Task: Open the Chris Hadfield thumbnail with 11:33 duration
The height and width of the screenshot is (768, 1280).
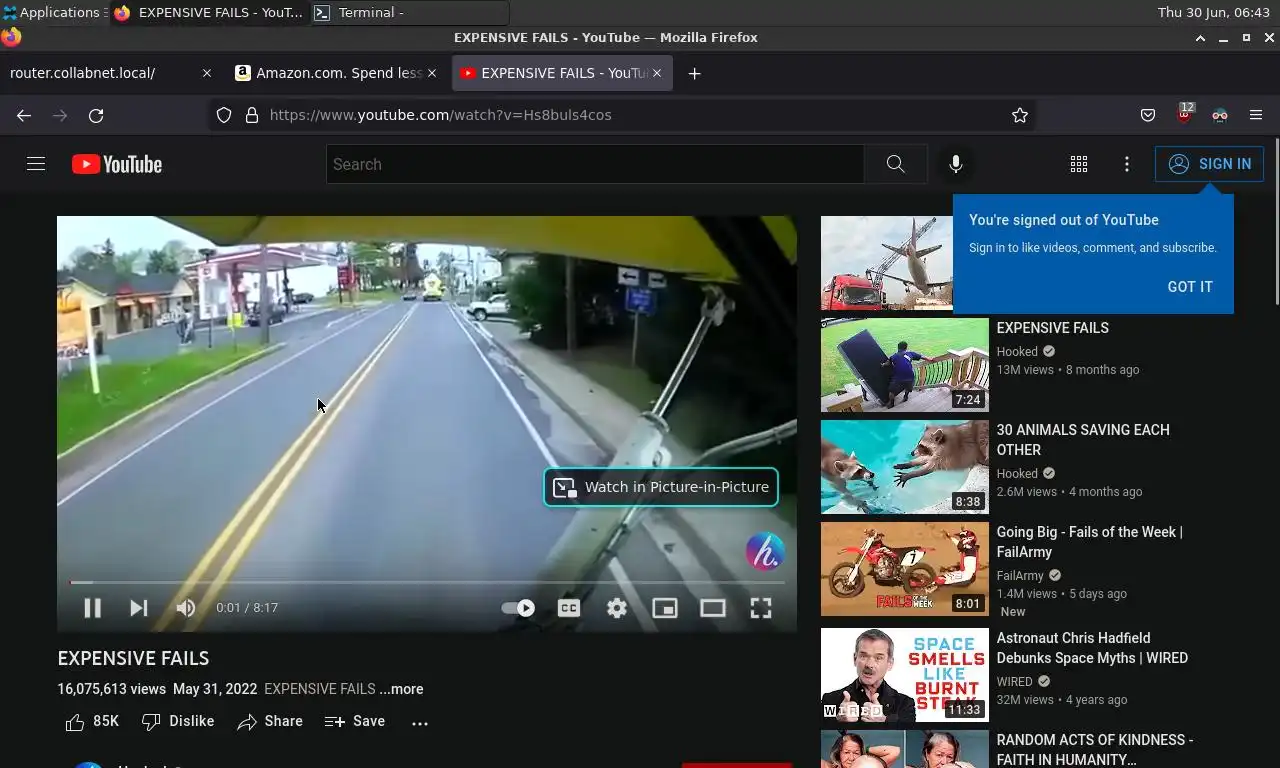Action: pyautogui.click(x=905, y=675)
